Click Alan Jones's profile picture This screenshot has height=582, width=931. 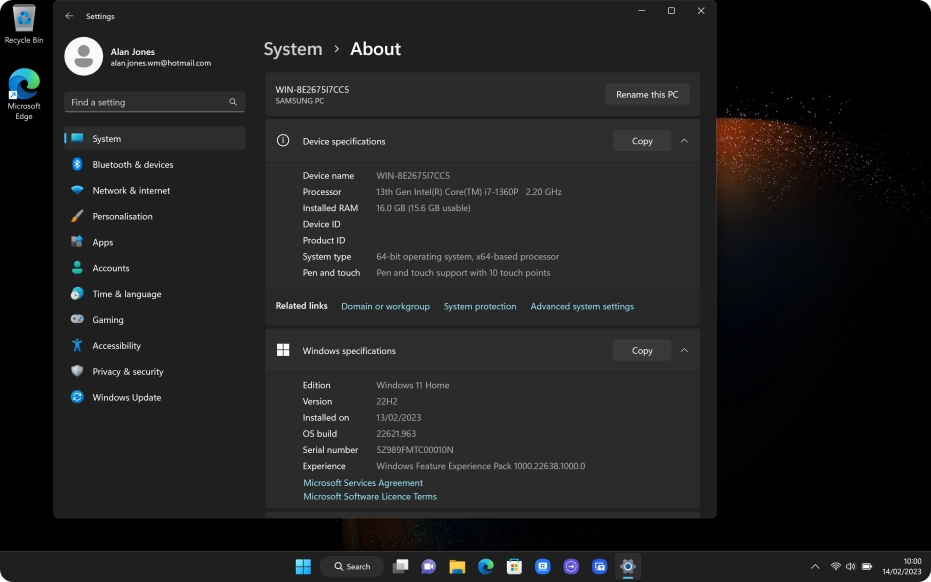82,56
